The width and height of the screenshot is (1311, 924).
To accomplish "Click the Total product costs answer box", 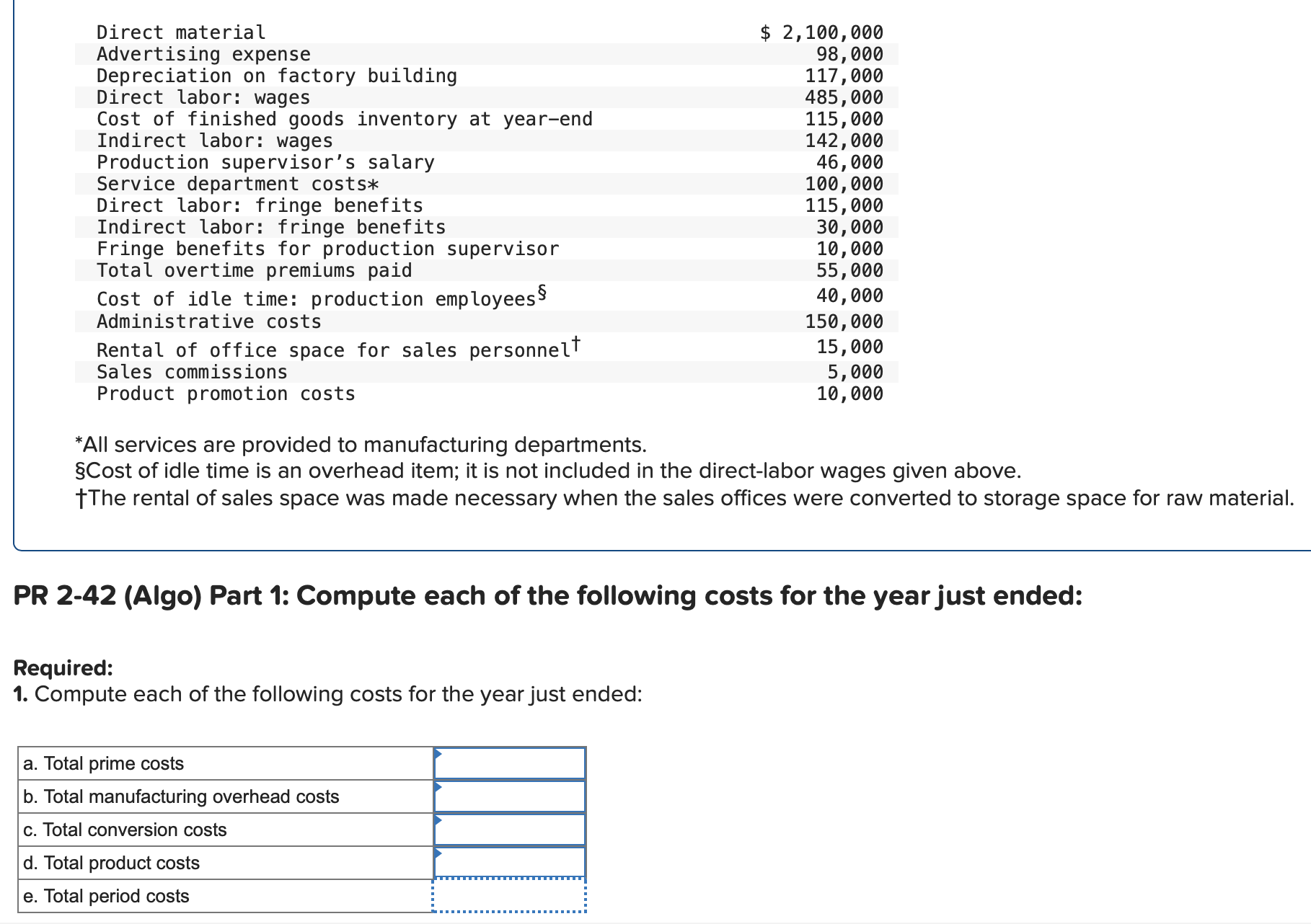I will tap(510, 862).
